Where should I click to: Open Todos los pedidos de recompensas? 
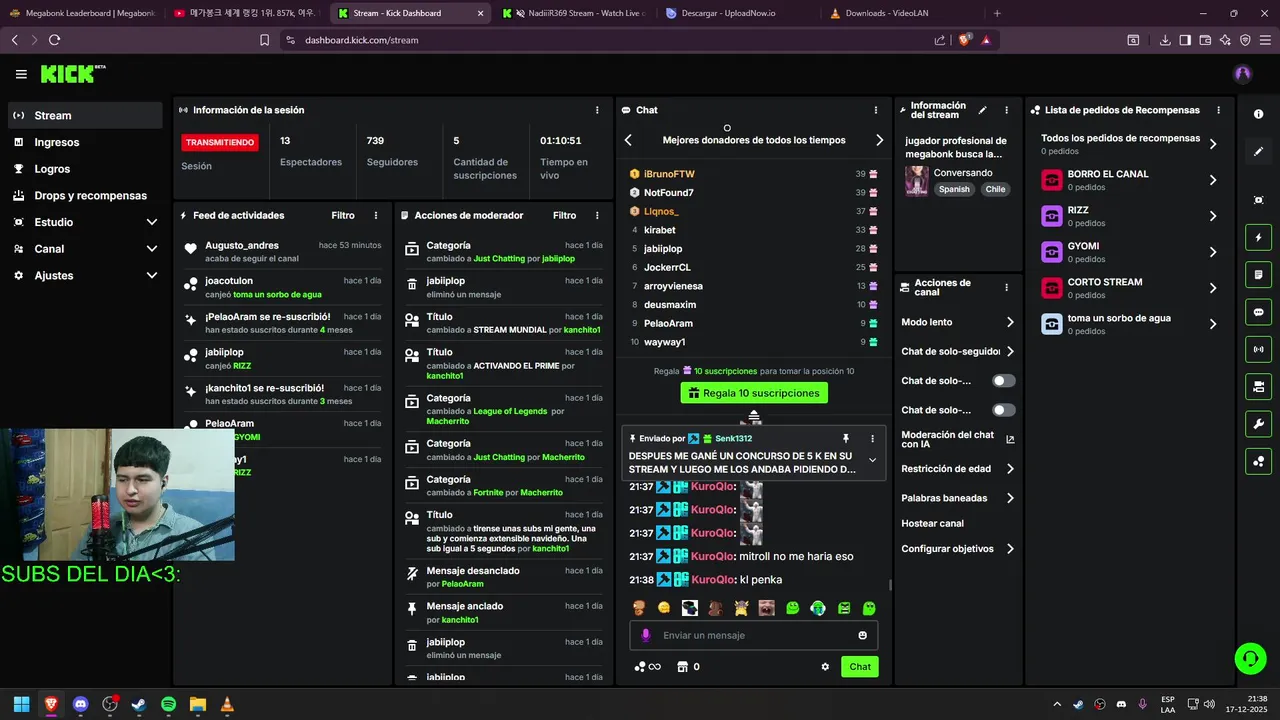point(1130,144)
